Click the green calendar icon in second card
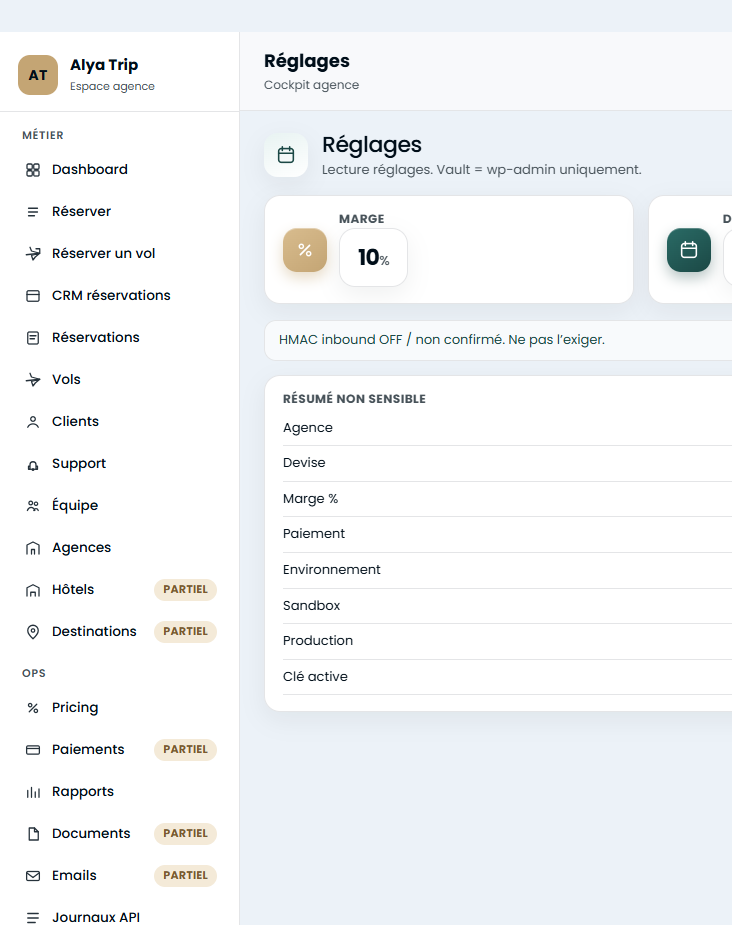This screenshot has height=925, width=732. point(689,250)
